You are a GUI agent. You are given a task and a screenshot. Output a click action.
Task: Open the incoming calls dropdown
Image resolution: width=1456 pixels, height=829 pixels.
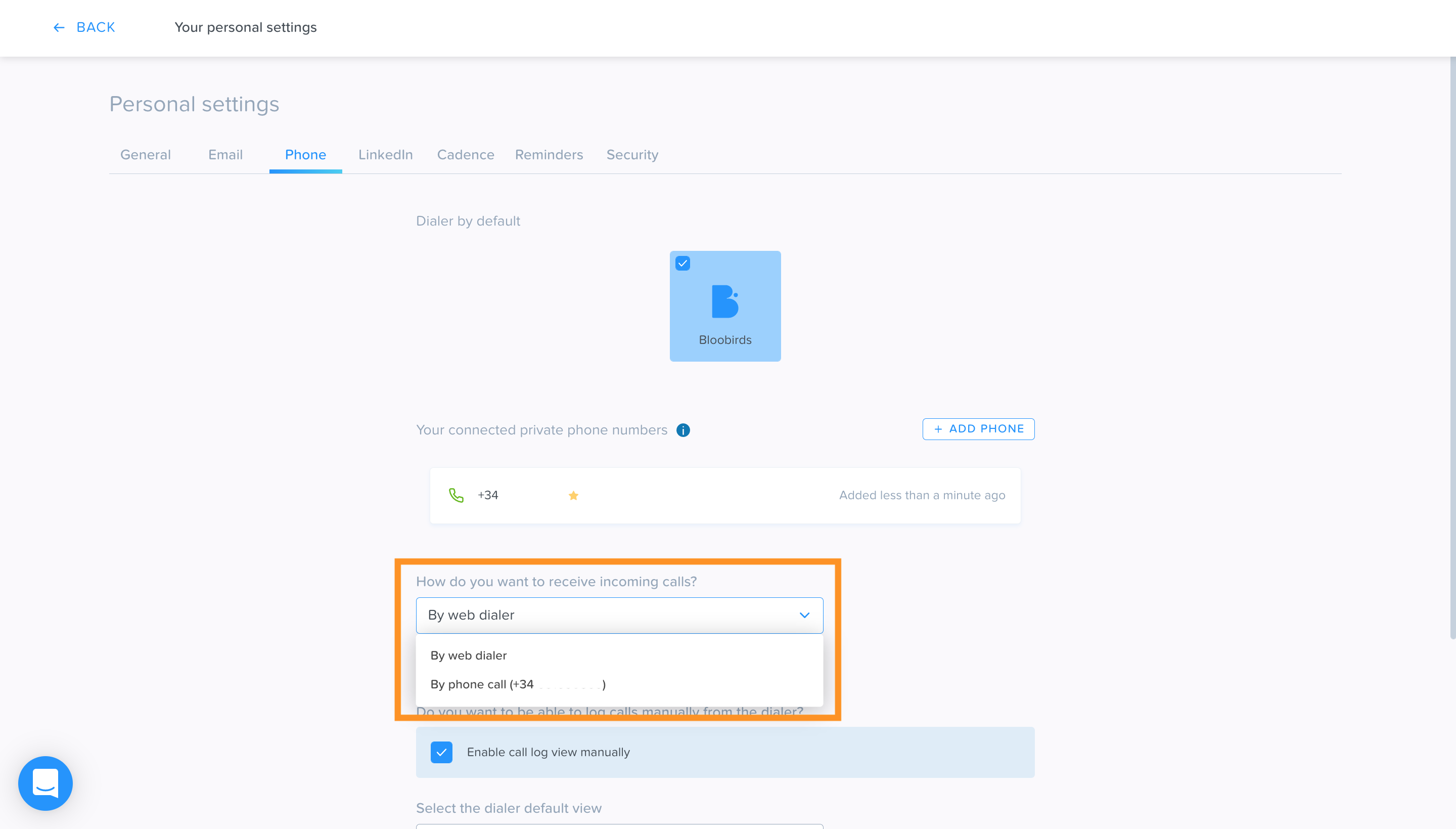coord(619,615)
